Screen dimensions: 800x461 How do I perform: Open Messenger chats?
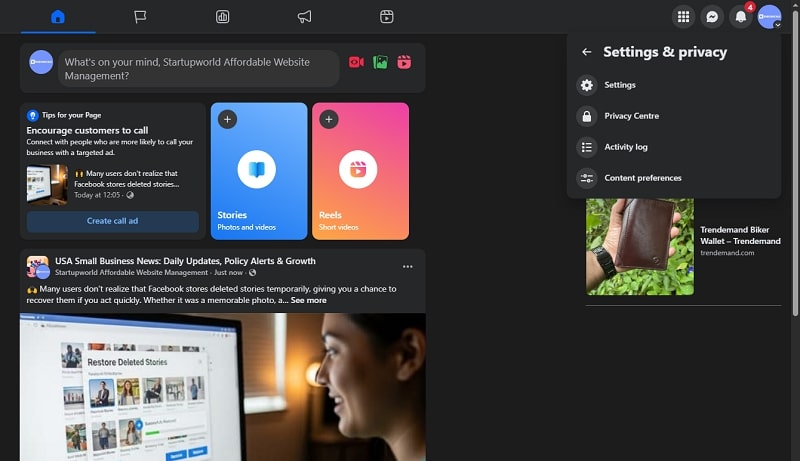(712, 16)
